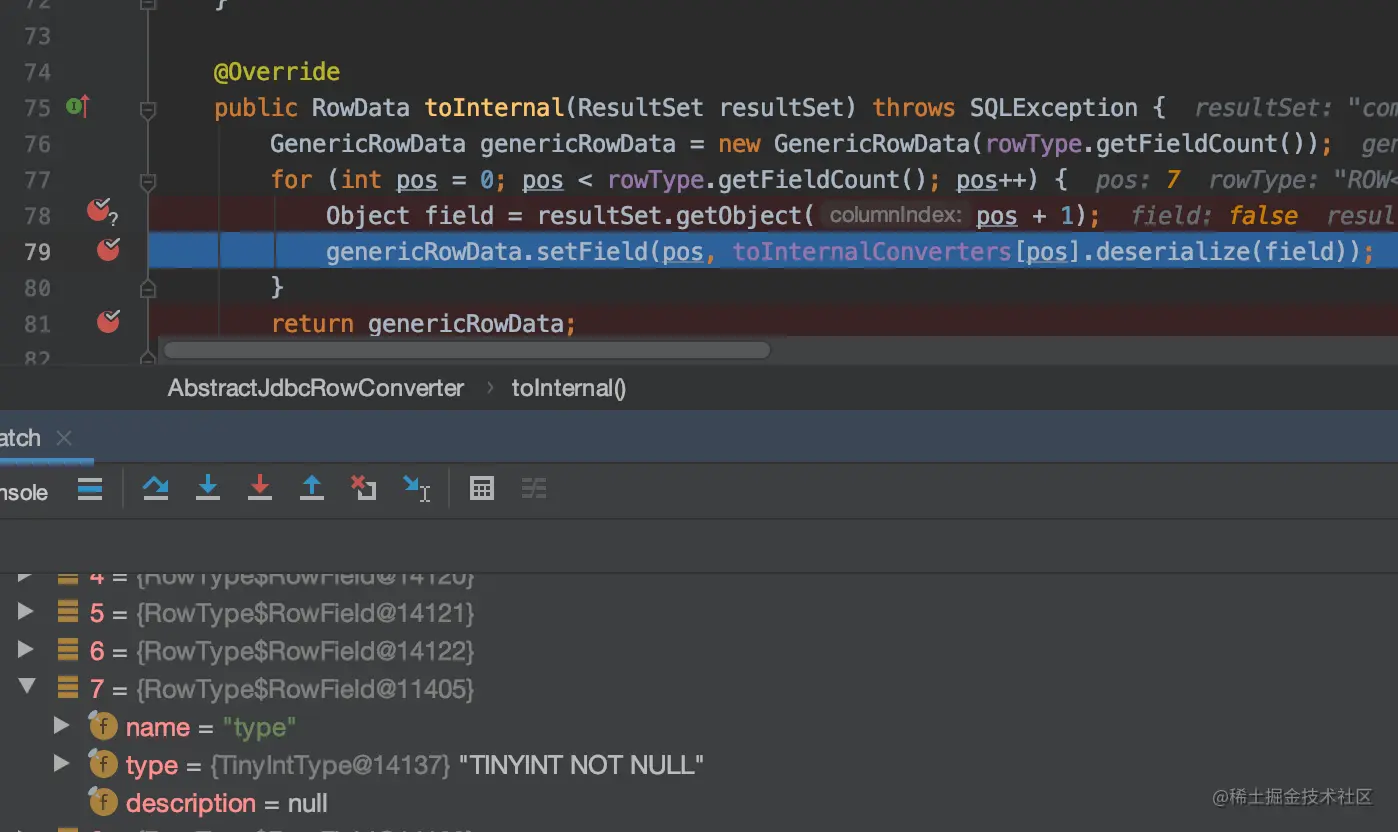Click the array element icon of row 6
Screen dimensions: 1398x832
click(67, 650)
